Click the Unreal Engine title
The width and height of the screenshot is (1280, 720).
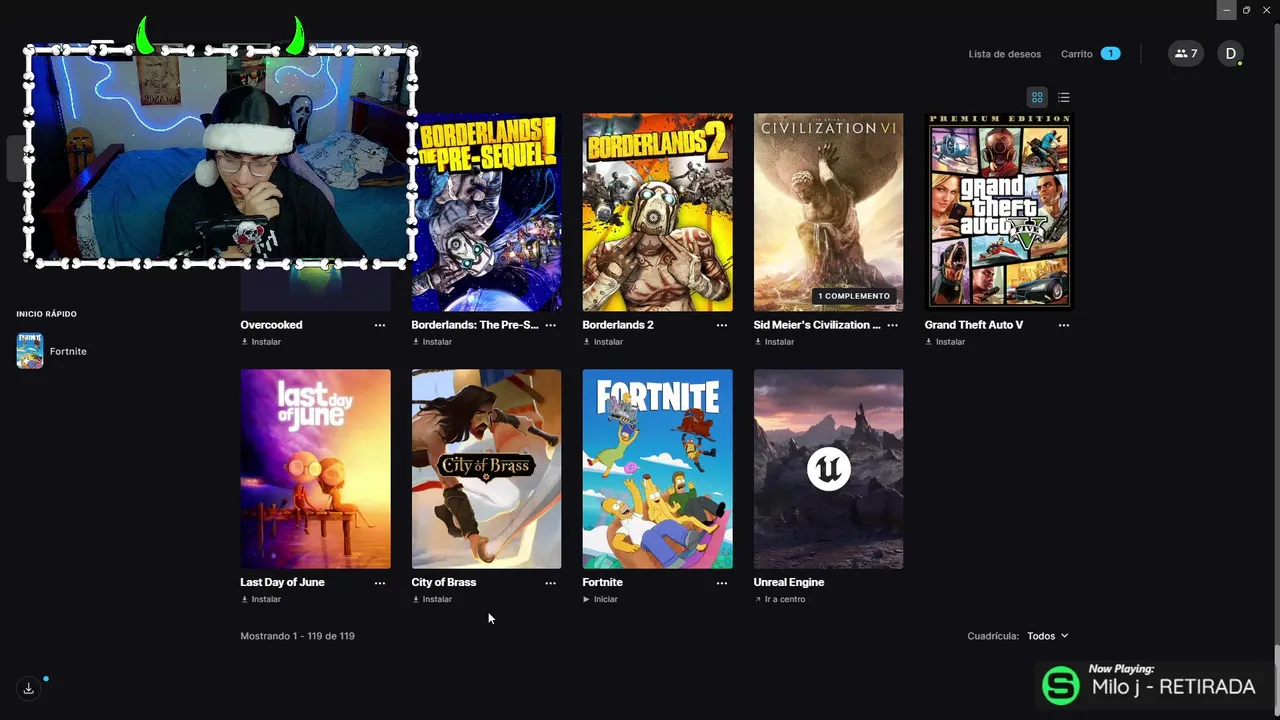coord(789,582)
